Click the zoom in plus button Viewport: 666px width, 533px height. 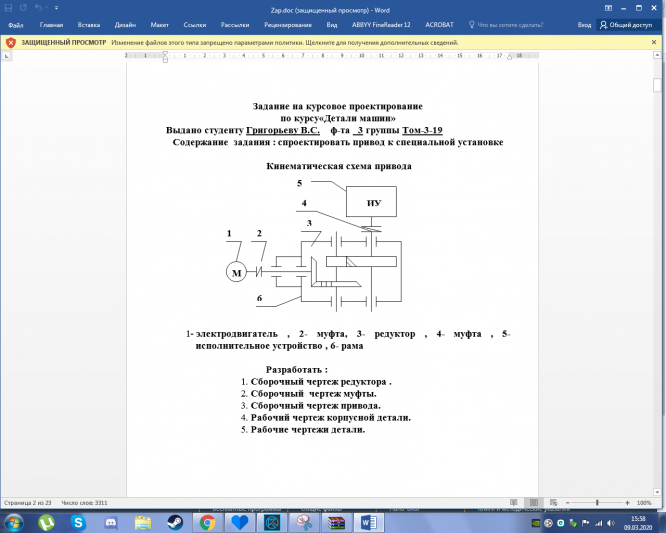tap(627, 503)
